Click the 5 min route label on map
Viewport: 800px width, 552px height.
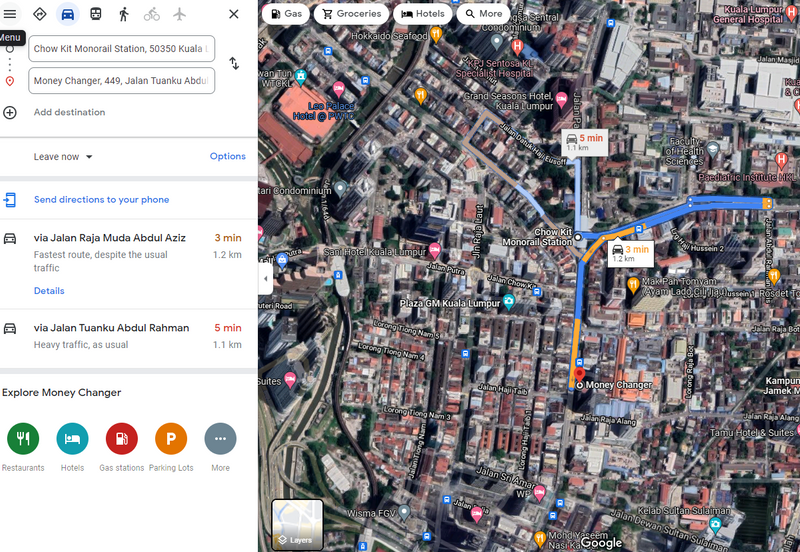point(585,142)
